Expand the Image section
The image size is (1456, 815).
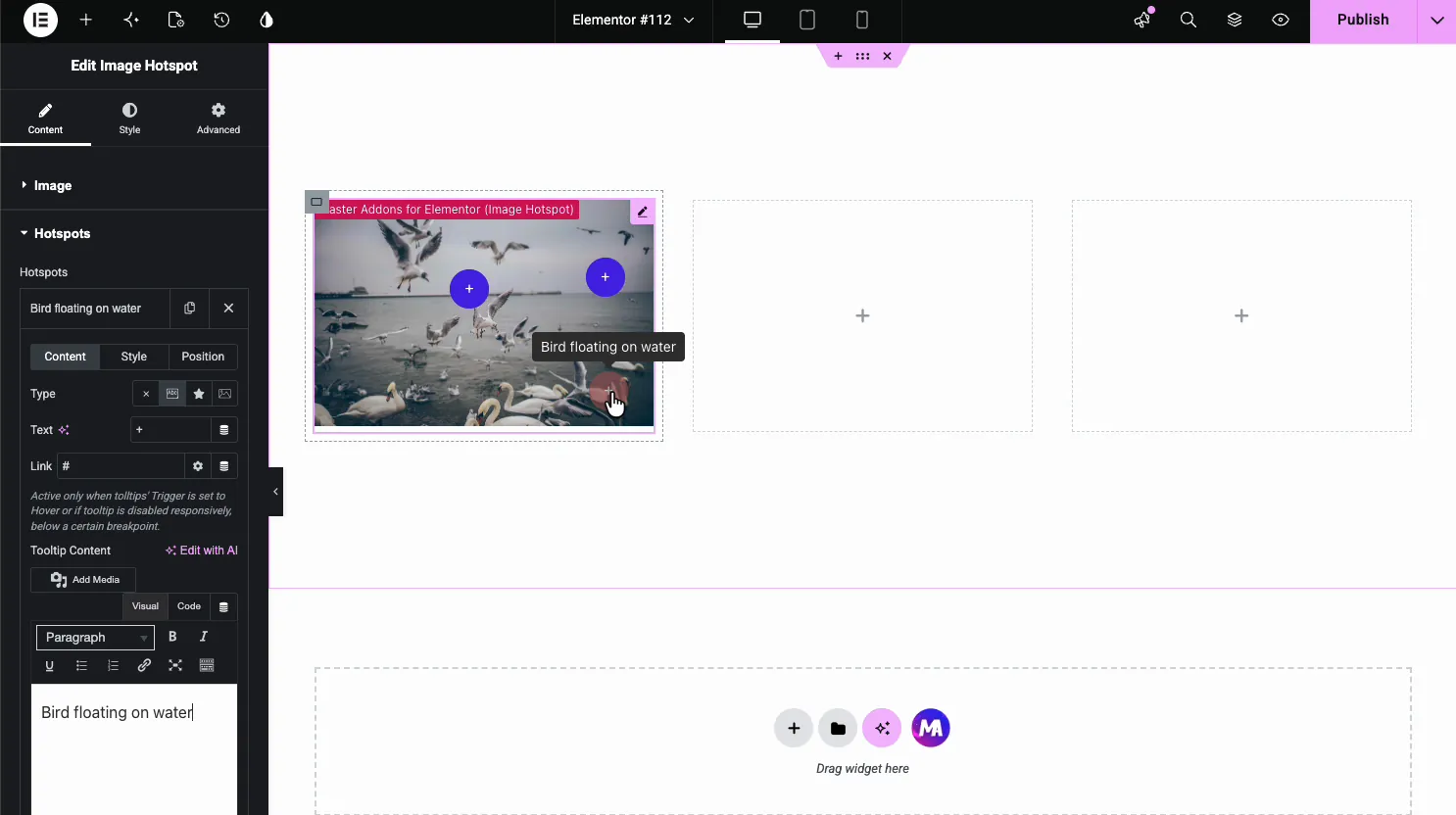(134, 185)
